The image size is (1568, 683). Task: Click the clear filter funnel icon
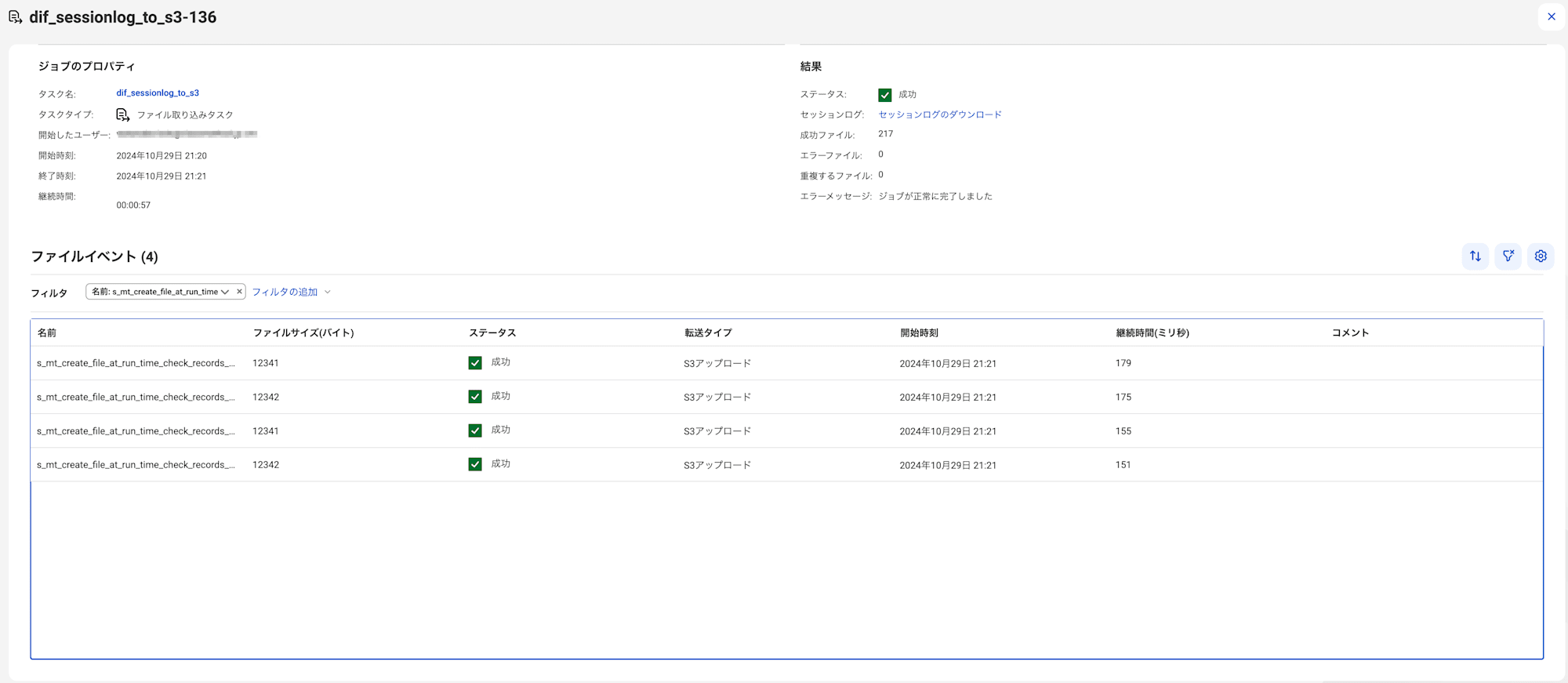[1508, 256]
